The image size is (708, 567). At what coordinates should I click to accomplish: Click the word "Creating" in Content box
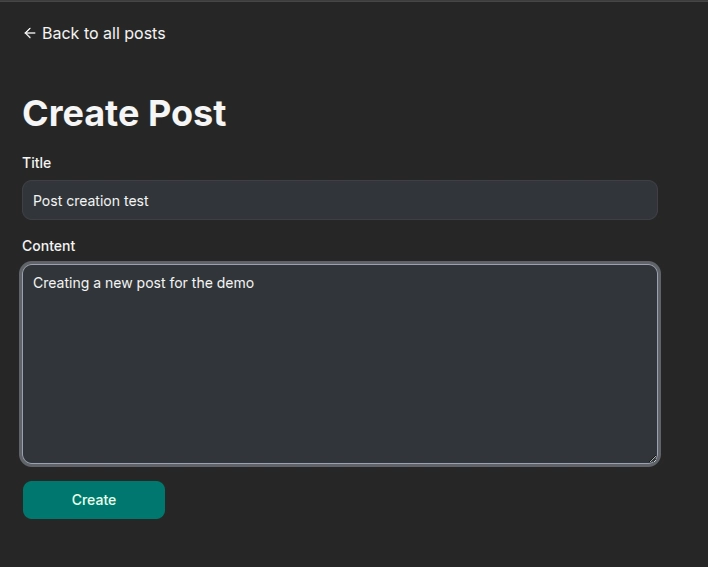[61, 283]
